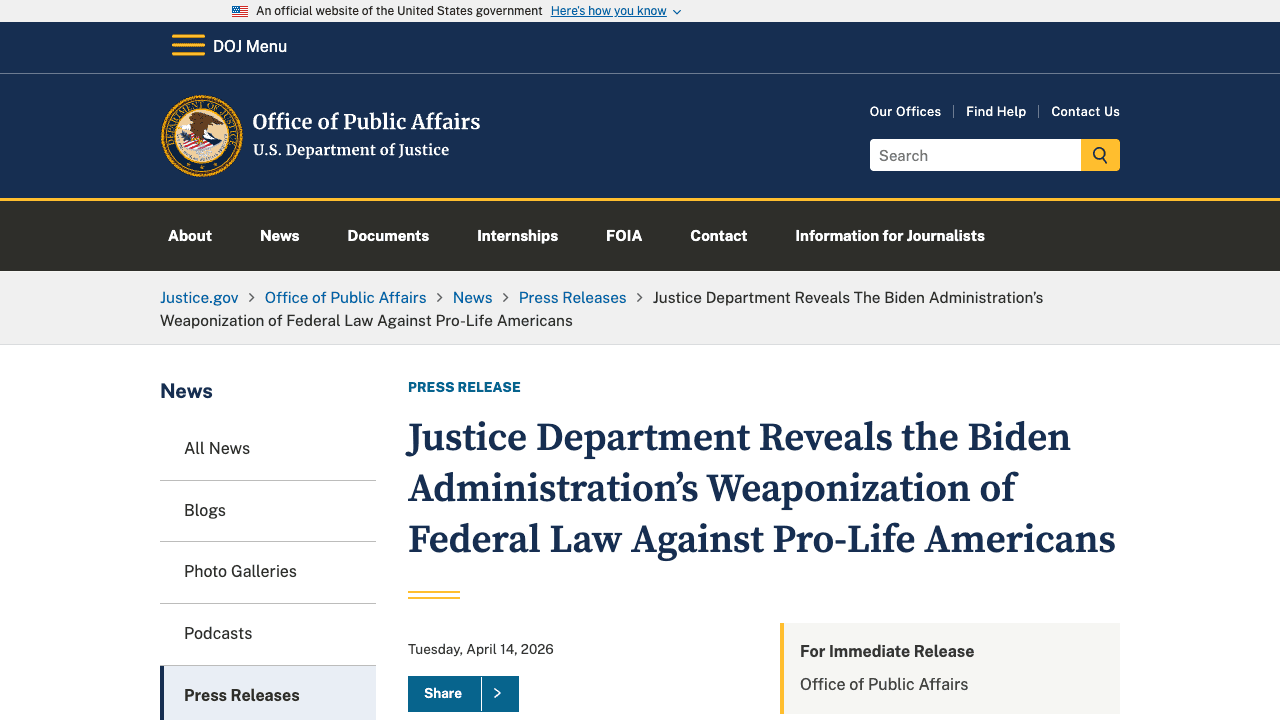1280x720 pixels.
Task: Click the Department of Justice seal logo
Action: [201, 135]
